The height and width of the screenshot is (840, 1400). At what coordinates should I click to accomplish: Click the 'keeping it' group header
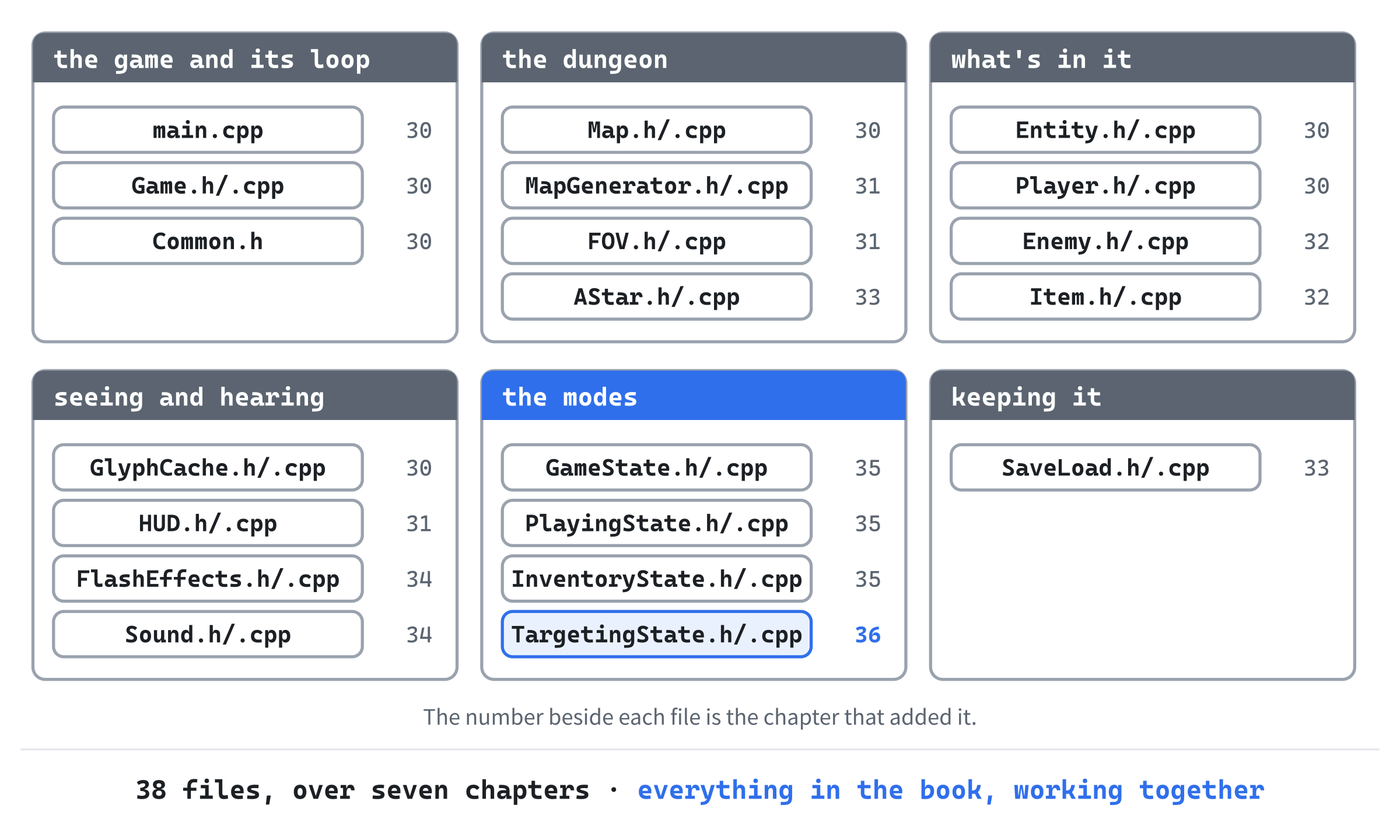(1142, 395)
